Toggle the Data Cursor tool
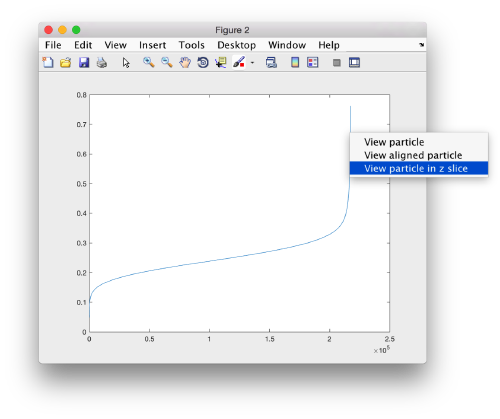The height and width of the screenshot is (419, 500). 221,62
